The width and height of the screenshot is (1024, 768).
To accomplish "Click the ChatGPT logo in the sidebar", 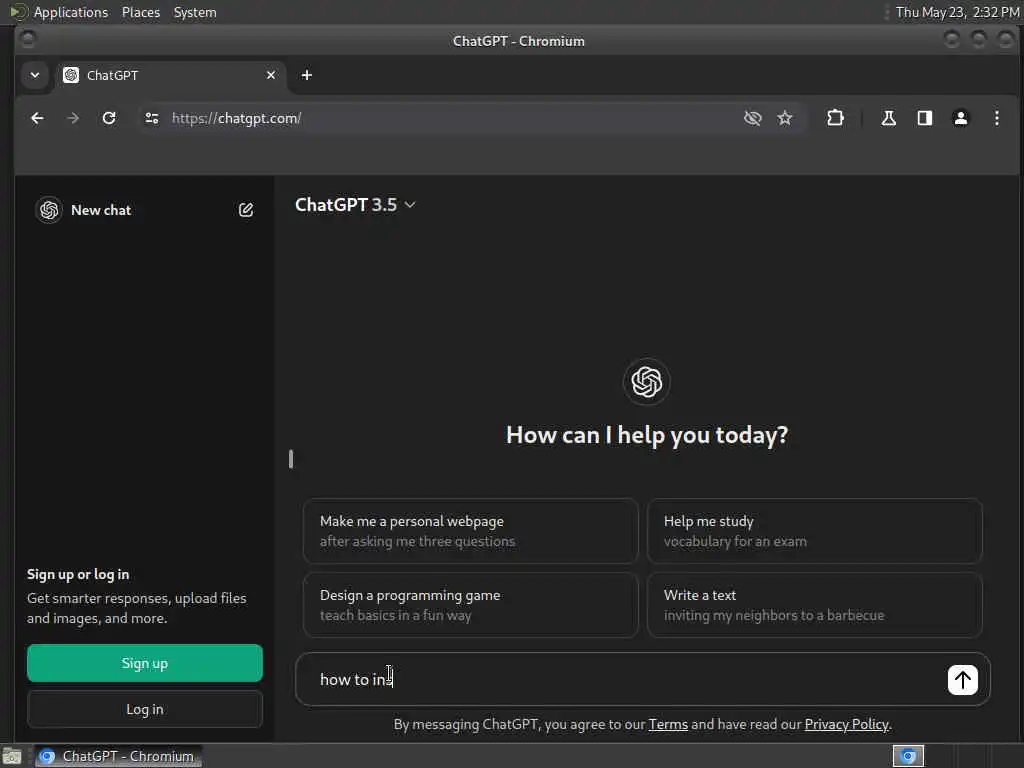I will click(49, 210).
